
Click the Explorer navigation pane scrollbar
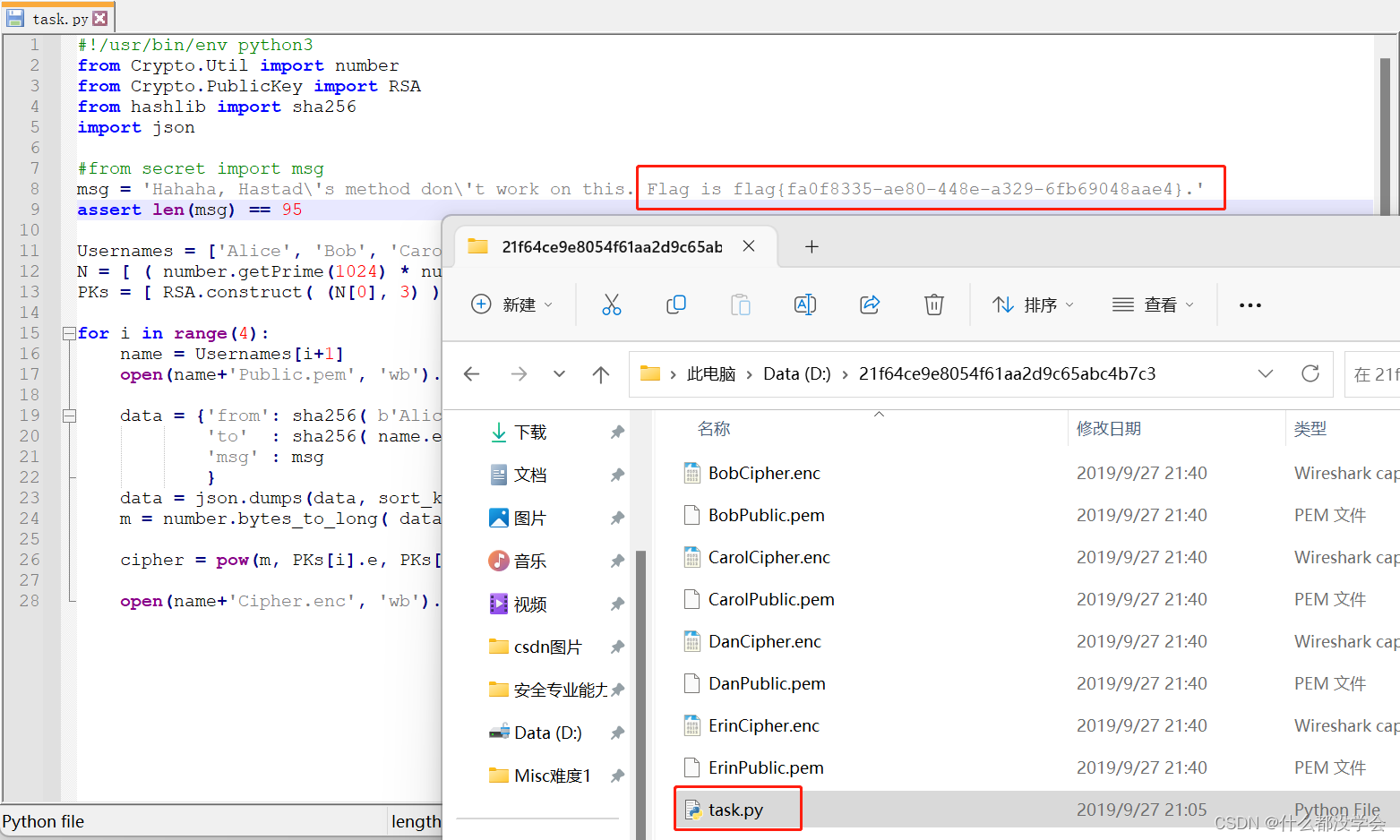coord(641,695)
